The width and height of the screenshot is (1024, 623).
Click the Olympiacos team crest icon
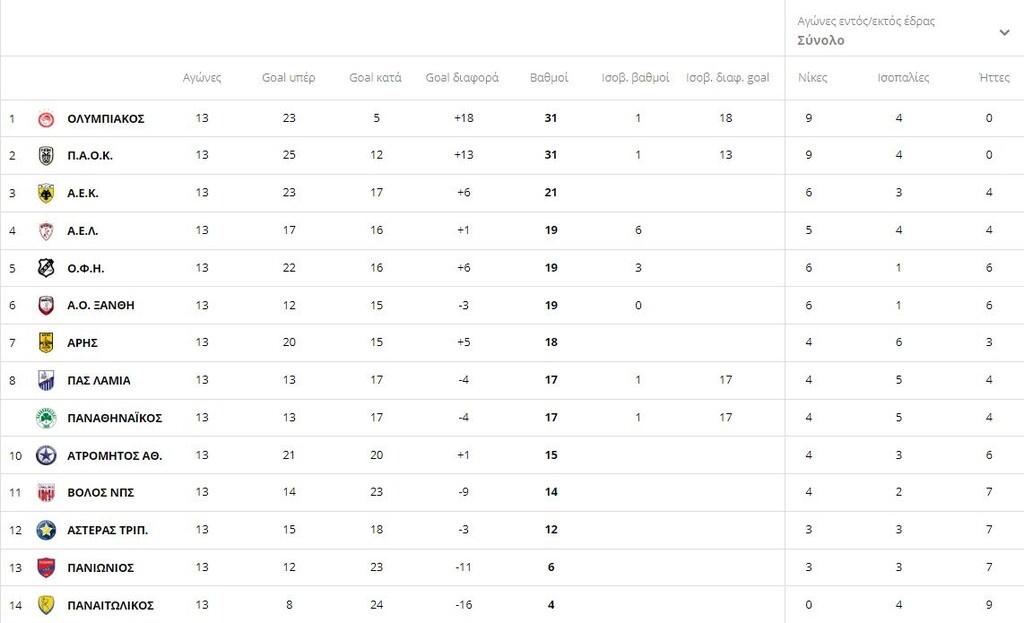click(x=46, y=119)
